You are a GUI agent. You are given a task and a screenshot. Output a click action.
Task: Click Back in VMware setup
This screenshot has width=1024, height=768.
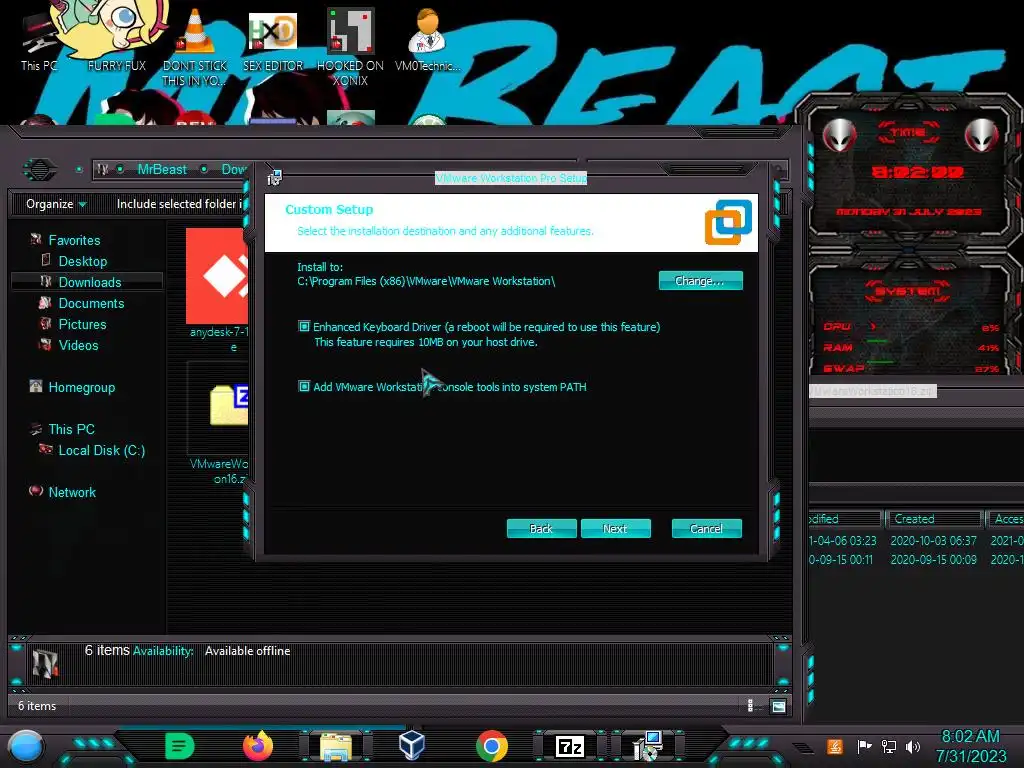541,528
